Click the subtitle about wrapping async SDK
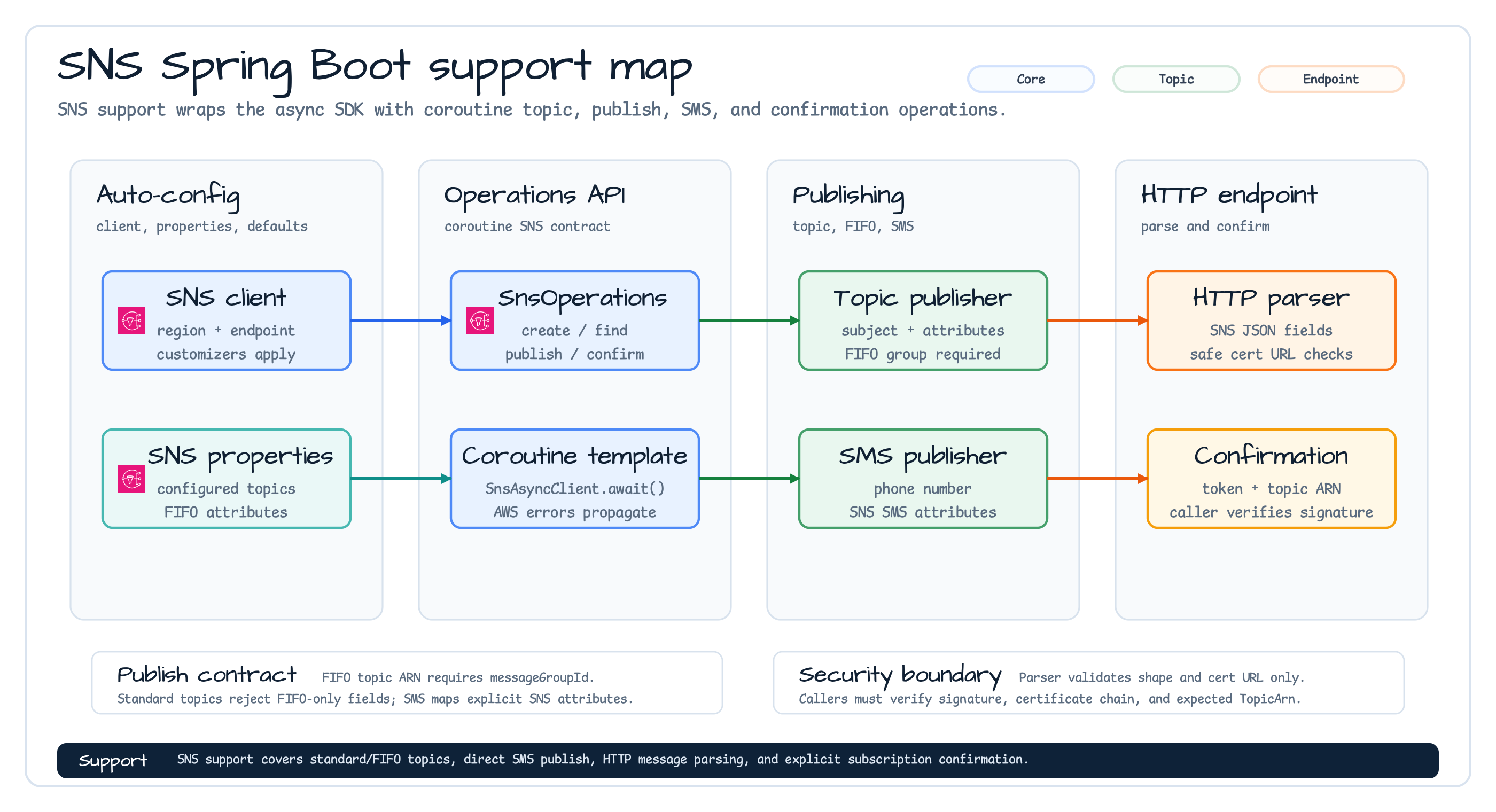Screen dimensions: 1496x812 click(x=532, y=111)
